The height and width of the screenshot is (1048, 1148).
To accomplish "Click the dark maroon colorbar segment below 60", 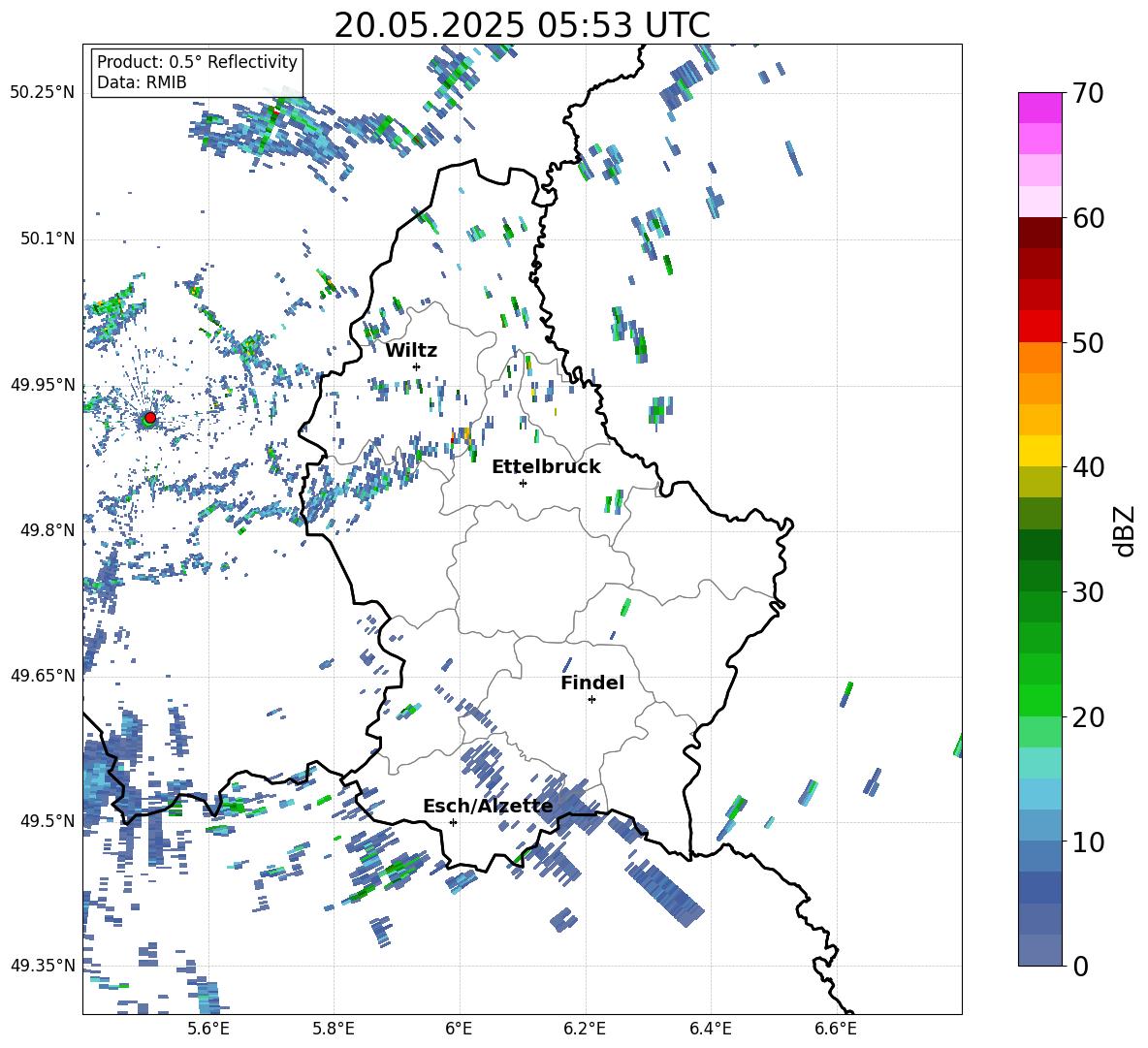I will tap(1039, 233).
